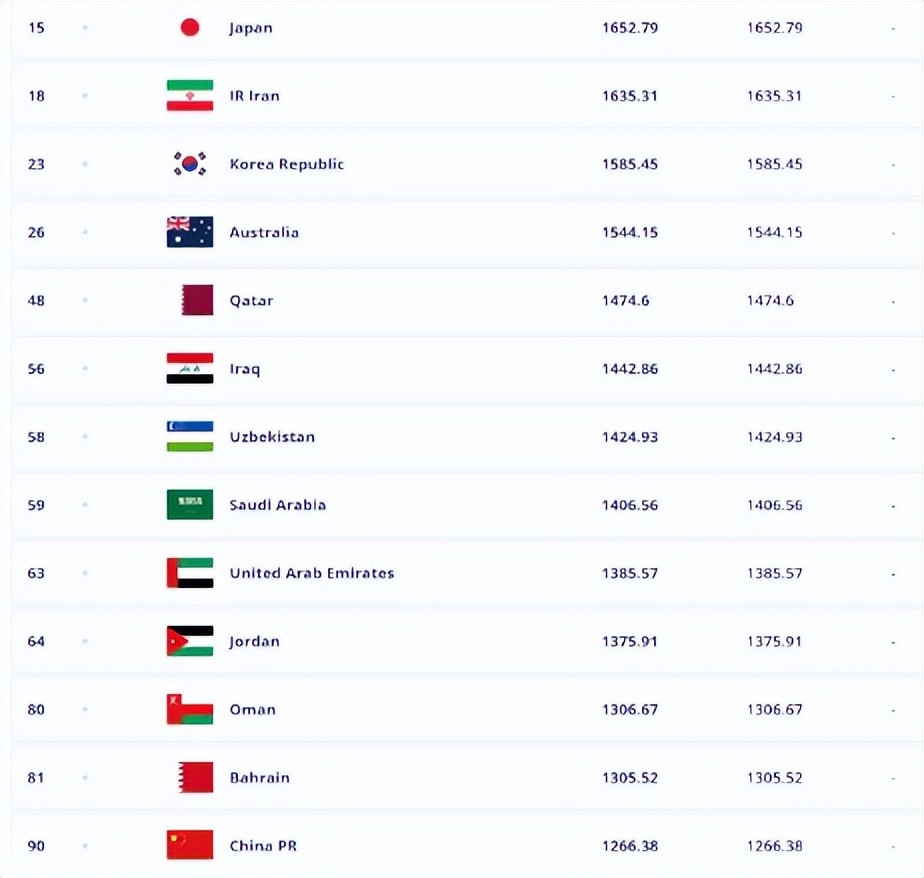Click the Uzbekistan flag icon
The height and width of the screenshot is (878, 924).
click(x=190, y=437)
